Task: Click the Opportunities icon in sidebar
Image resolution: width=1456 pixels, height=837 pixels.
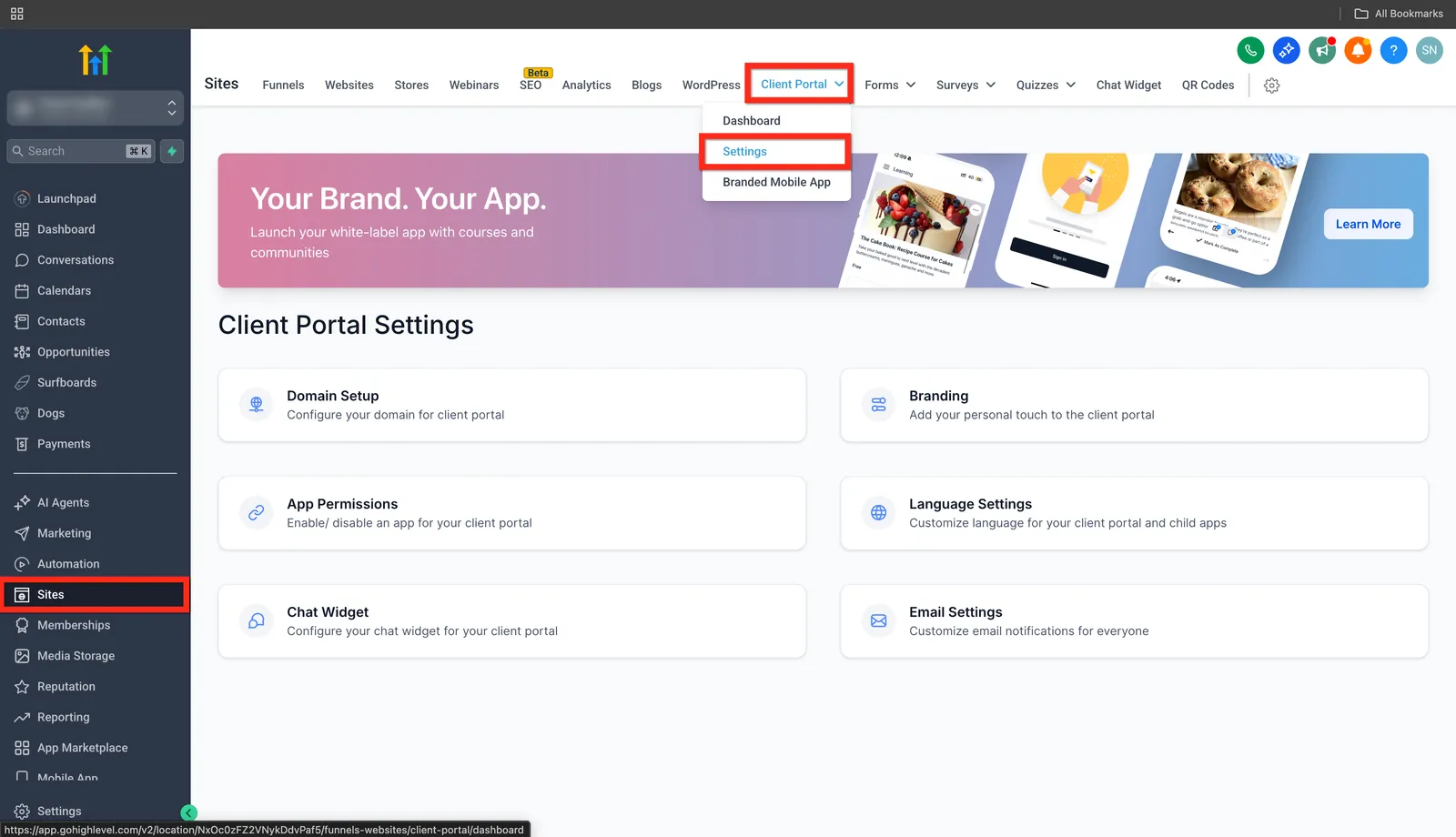Action: (x=23, y=352)
